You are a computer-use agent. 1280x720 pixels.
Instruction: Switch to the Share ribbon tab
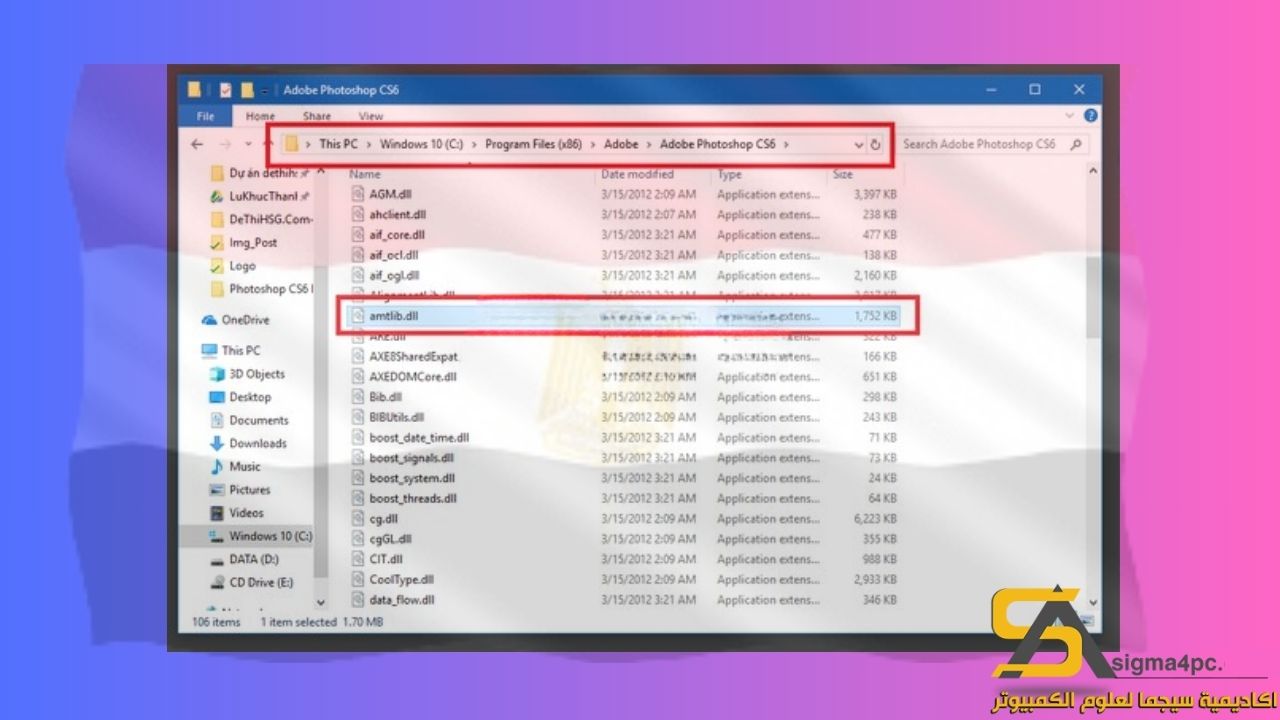coord(317,116)
